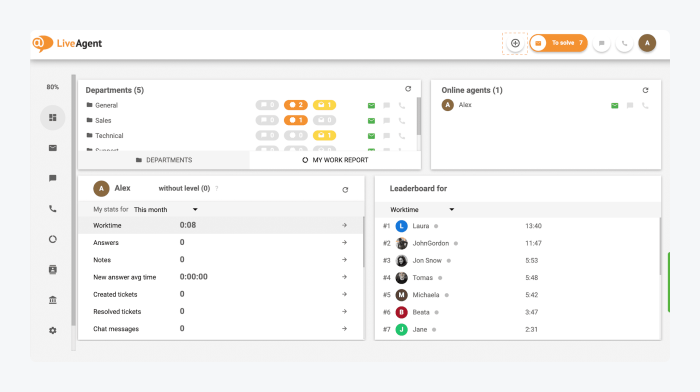
Task: Select the Sales department row
Action: coord(248,121)
